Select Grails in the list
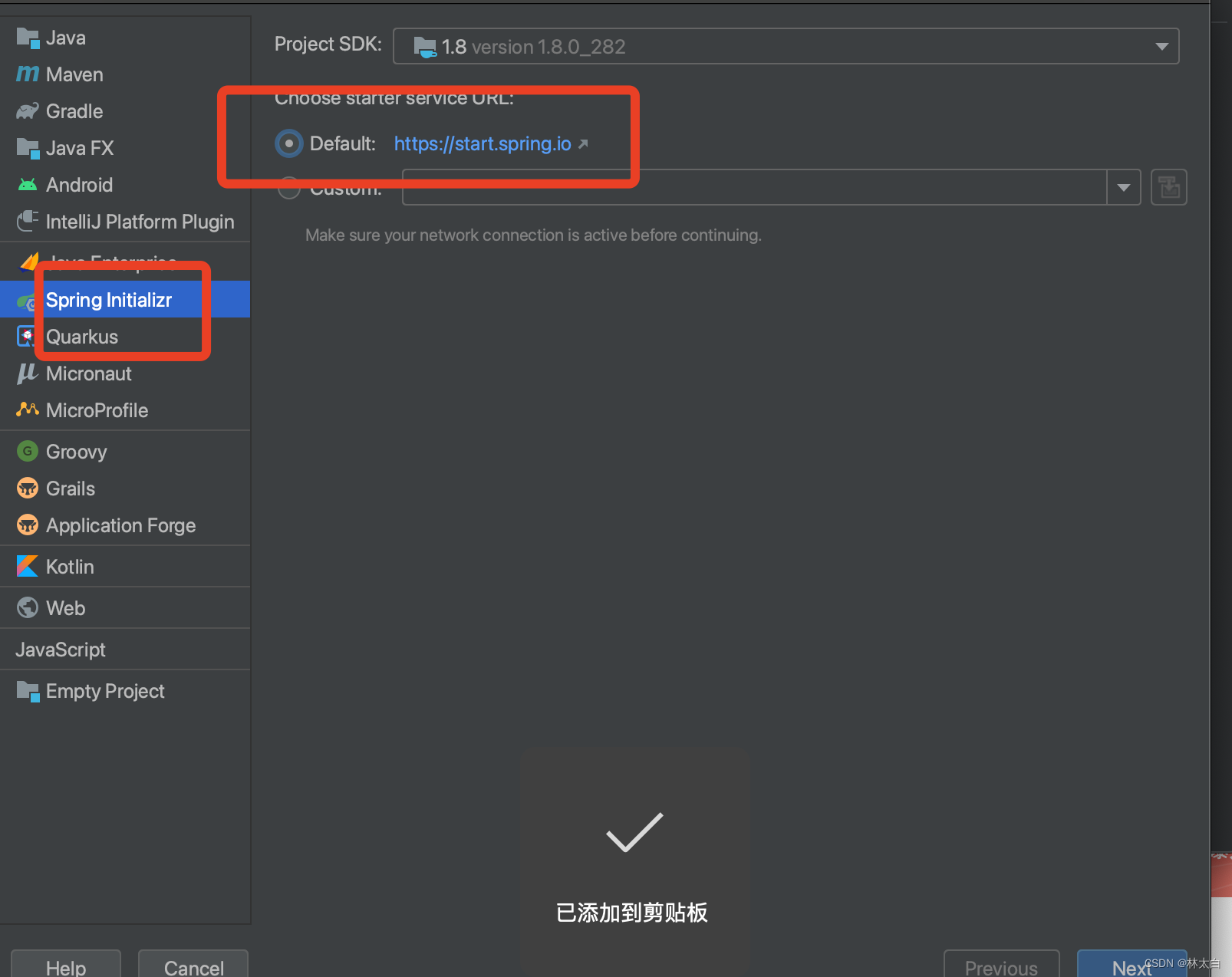 pyautogui.click(x=125, y=488)
